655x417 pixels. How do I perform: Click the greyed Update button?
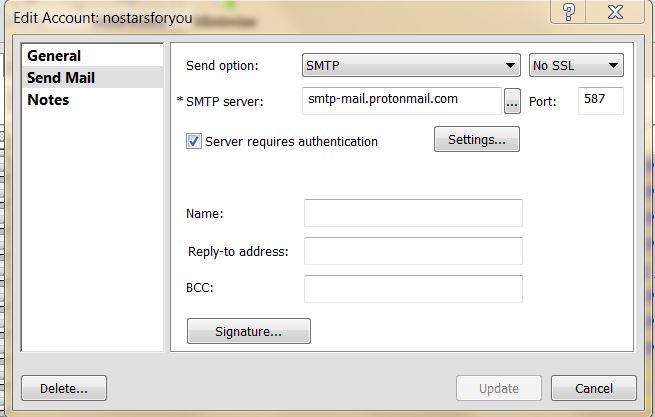tap(499, 388)
